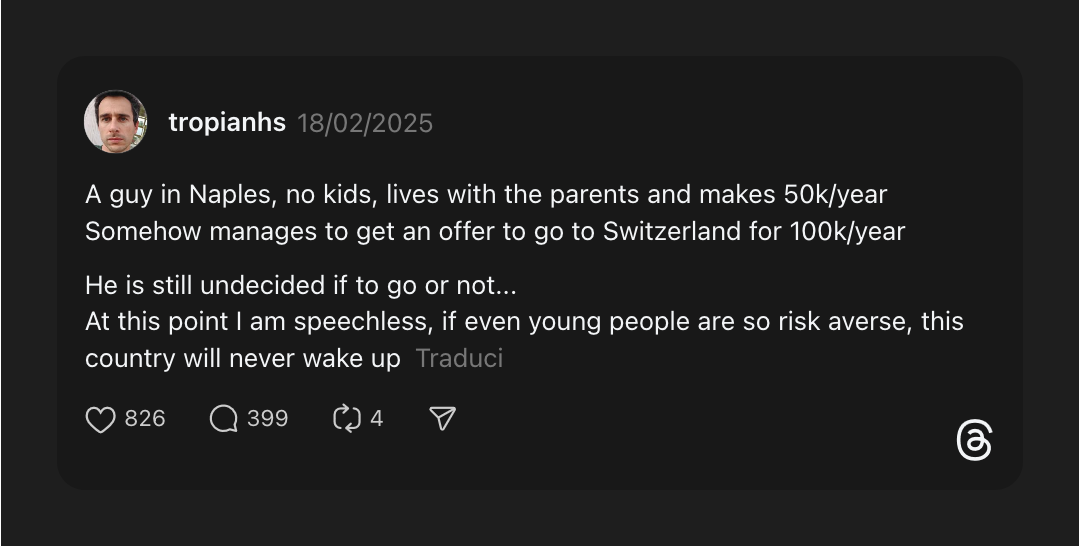Open replies via the comment bubble icon

point(224,419)
